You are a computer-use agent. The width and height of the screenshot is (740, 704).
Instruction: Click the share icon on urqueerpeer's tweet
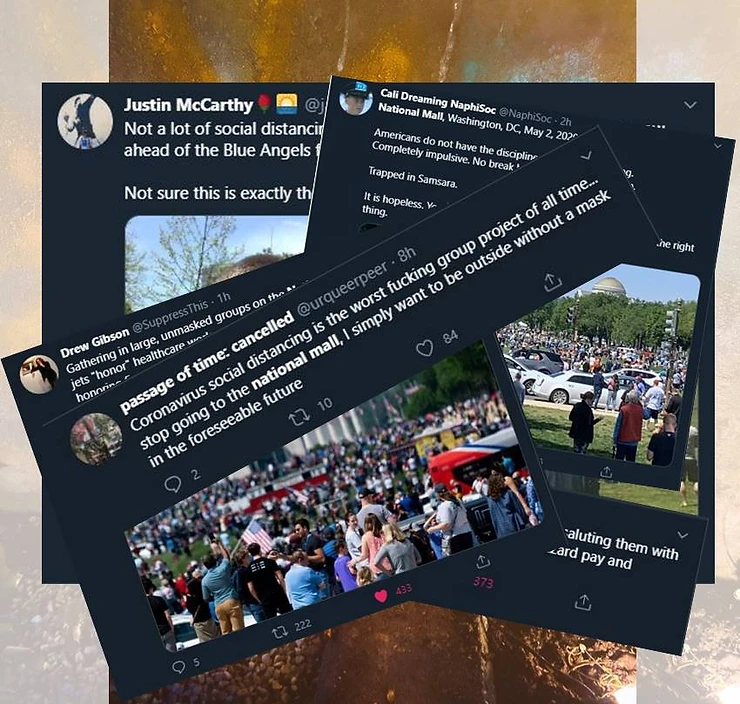click(552, 282)
